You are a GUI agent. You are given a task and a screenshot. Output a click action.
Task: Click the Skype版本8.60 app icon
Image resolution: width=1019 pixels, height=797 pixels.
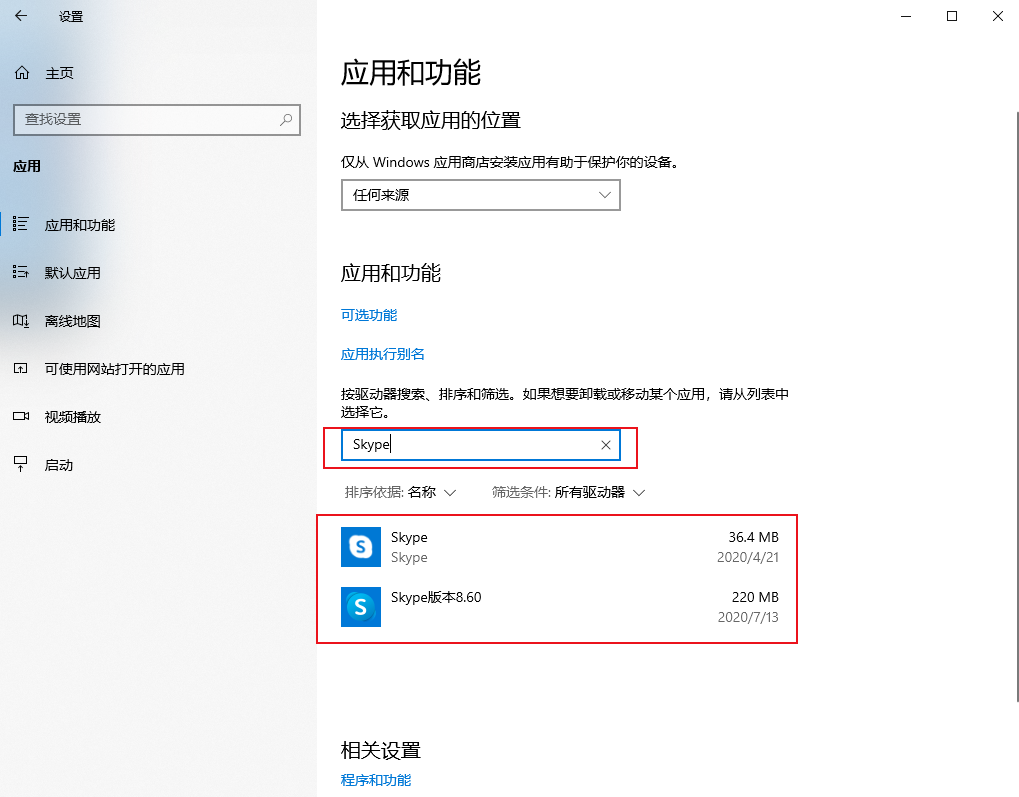[361, 607]
